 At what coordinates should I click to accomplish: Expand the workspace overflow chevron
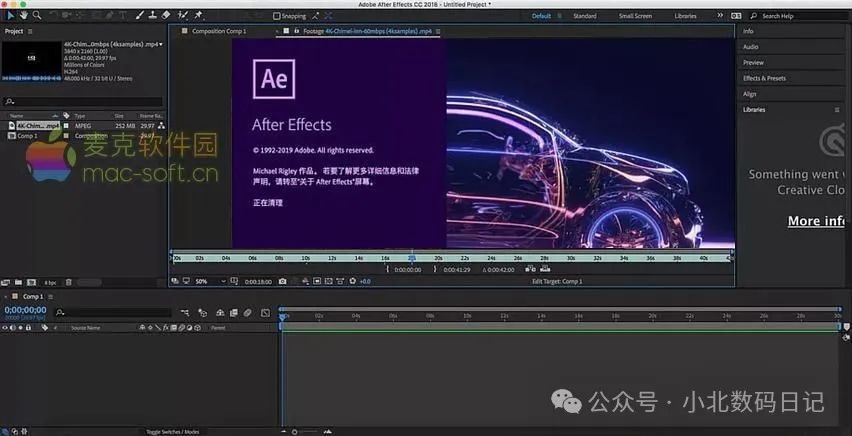tap(720, 16)
